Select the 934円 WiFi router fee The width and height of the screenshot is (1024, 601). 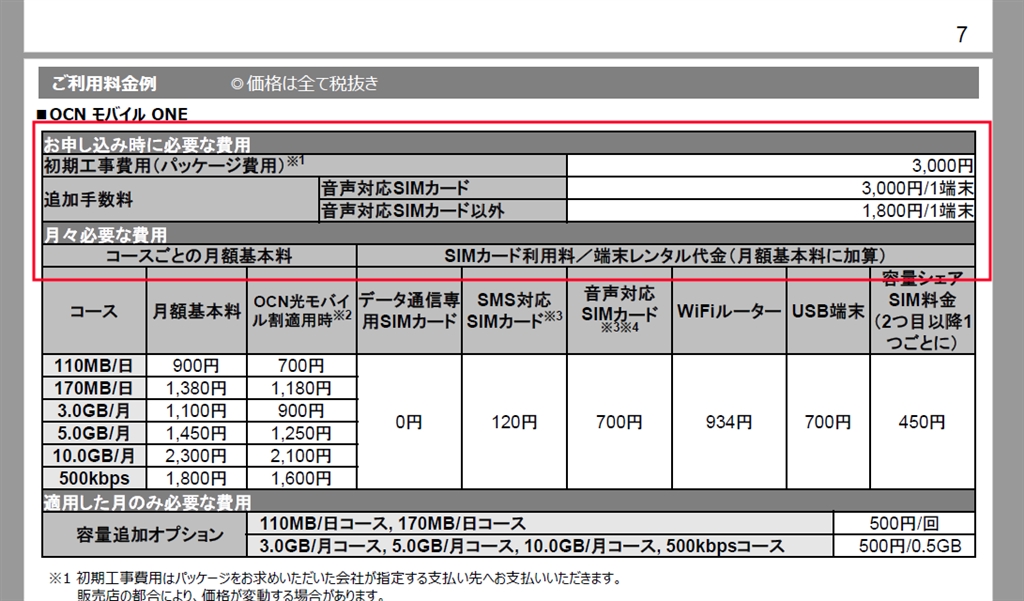[x=729, y=422]
